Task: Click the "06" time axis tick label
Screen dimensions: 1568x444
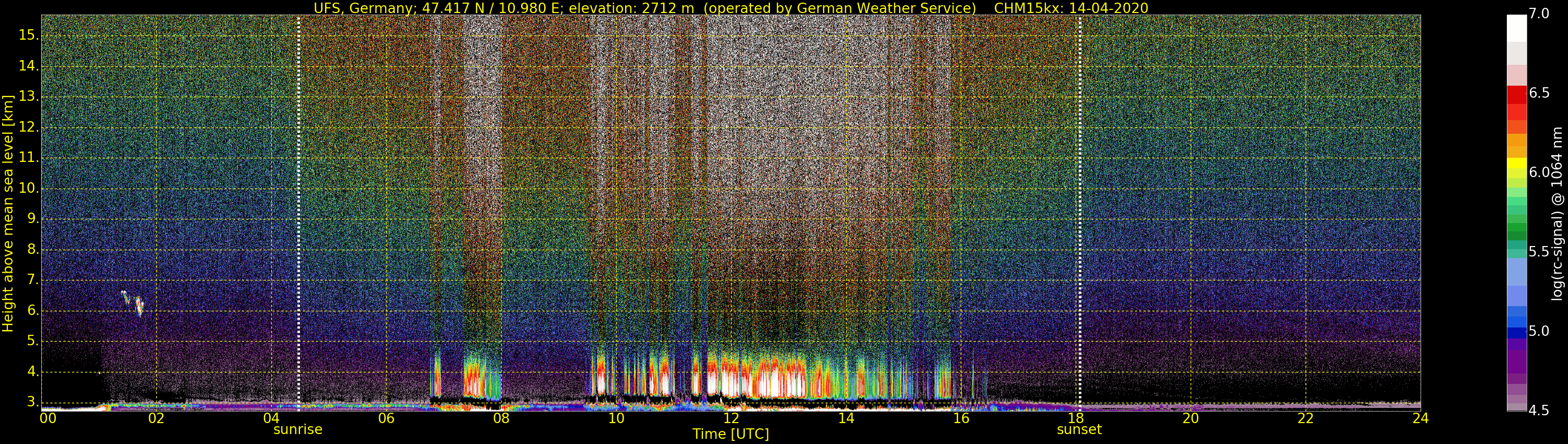Action: tap(386, 418)
